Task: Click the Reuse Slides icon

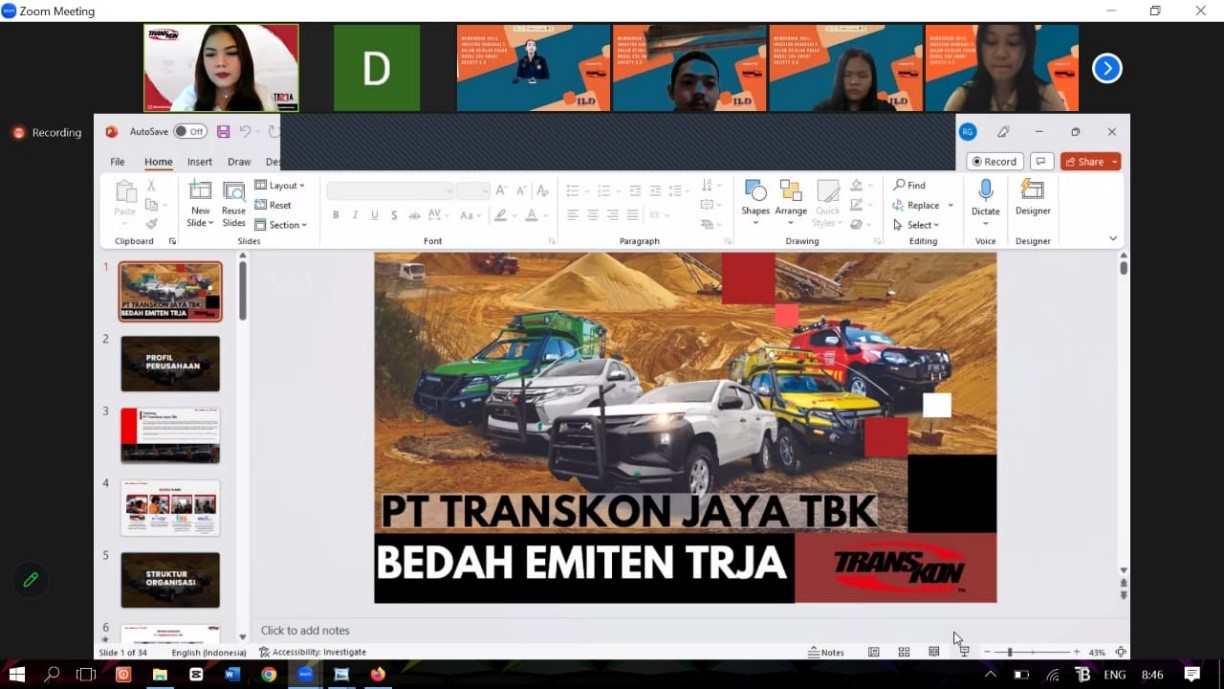Action: [234, 203]
